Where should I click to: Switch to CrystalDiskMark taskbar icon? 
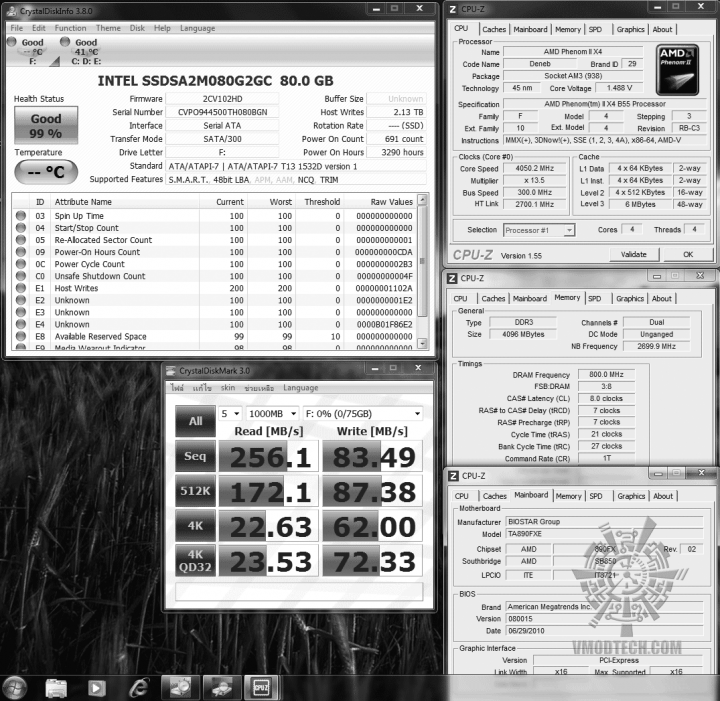(180, 688)
